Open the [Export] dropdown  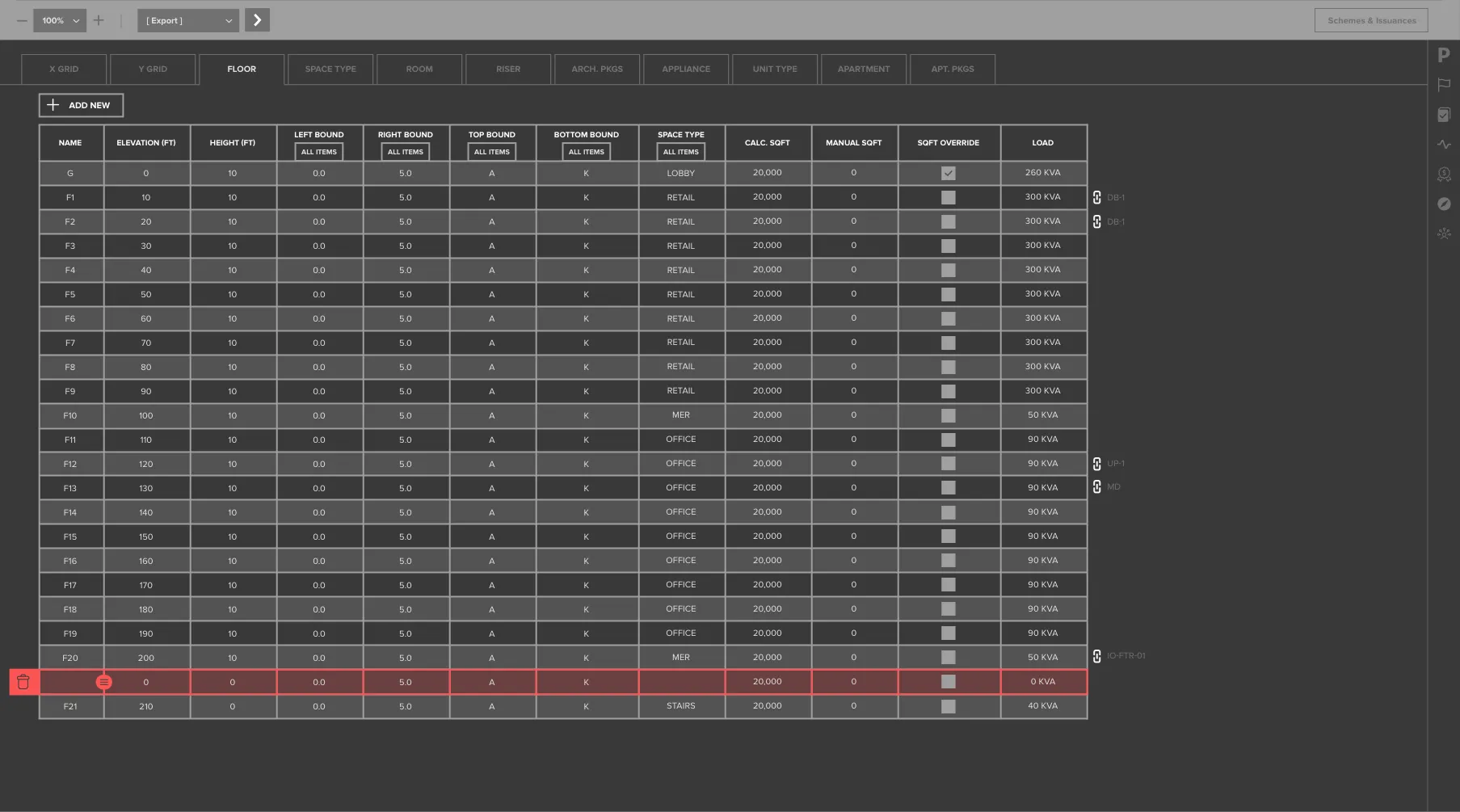(187, 20)
